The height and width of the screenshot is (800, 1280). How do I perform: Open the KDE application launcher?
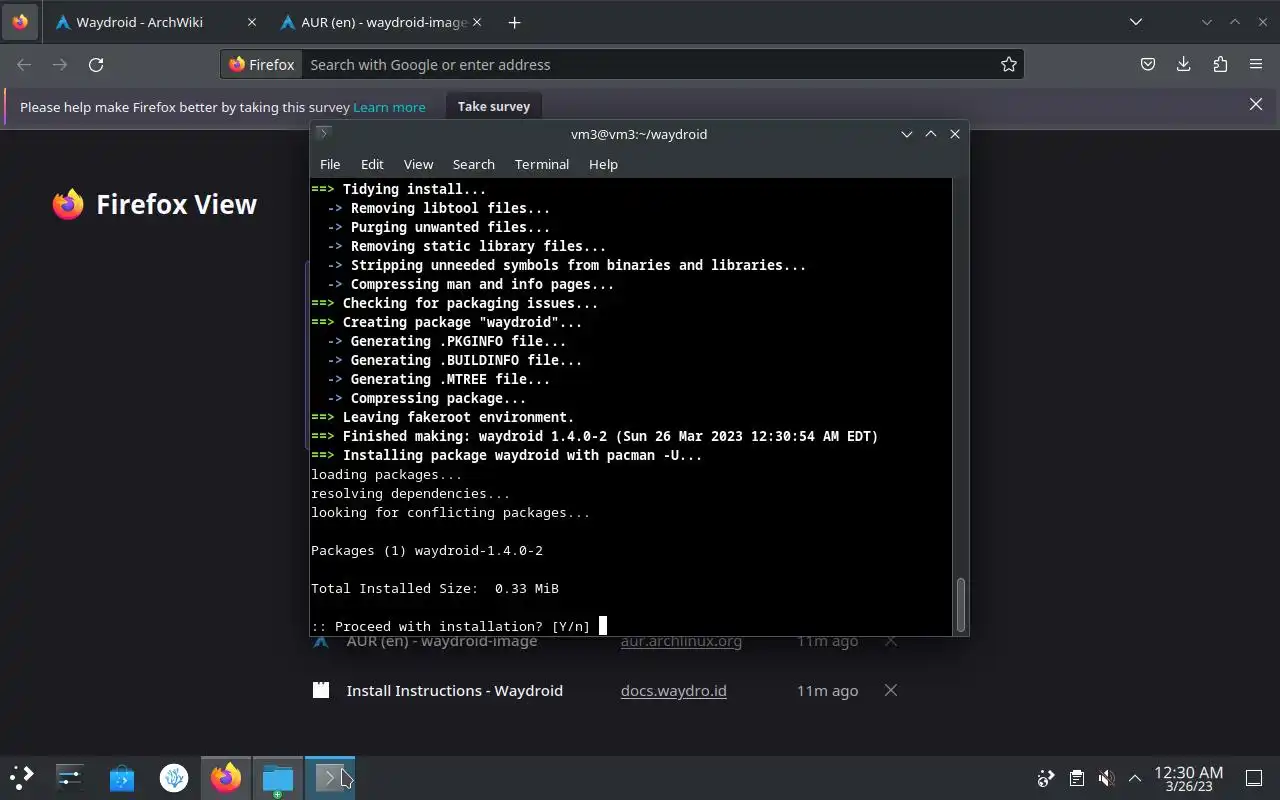tap(21, 777)
